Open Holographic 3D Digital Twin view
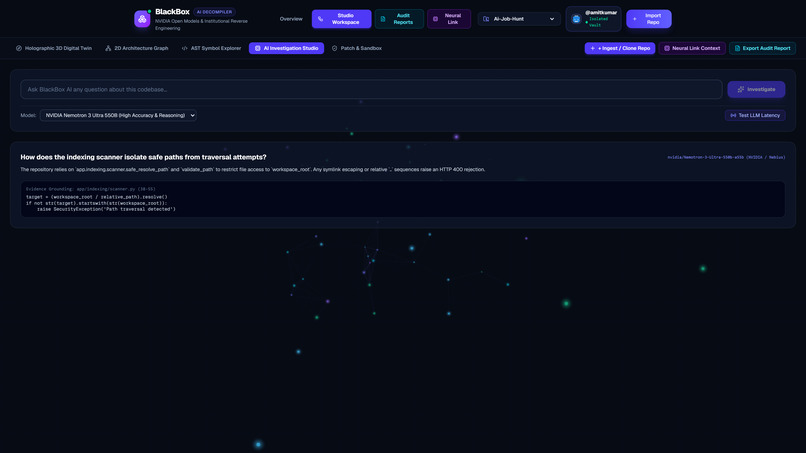 coord(54,48)
